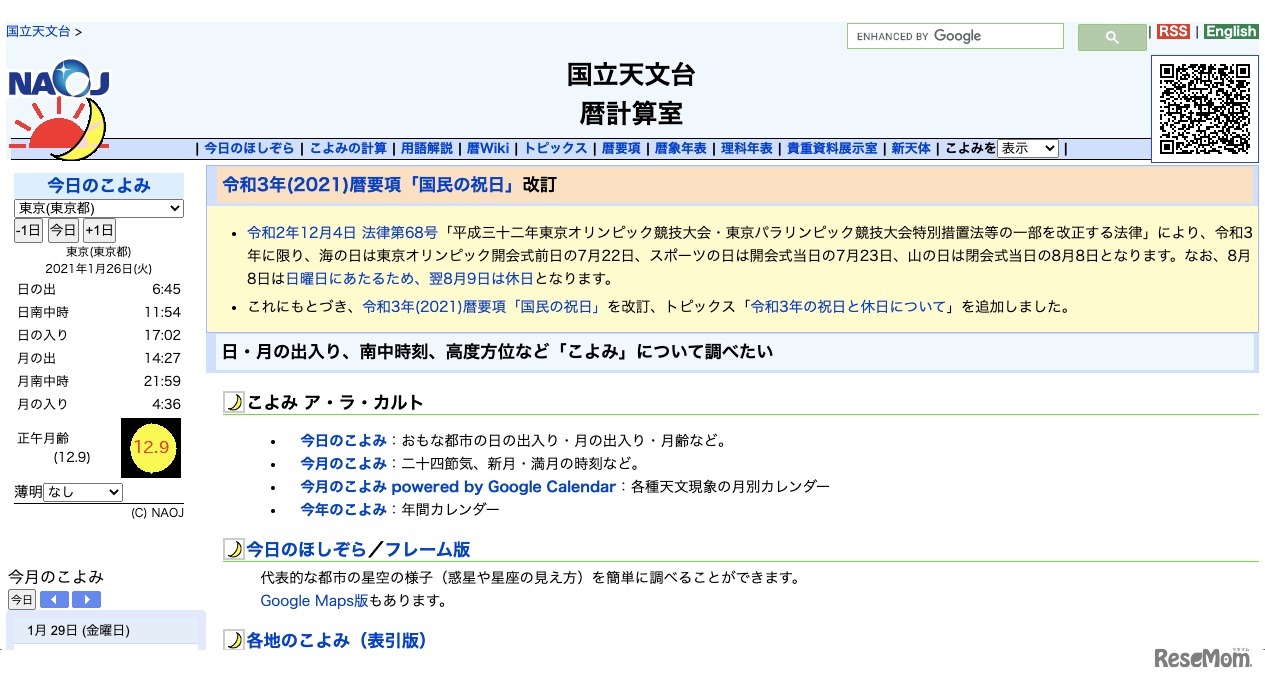The height and width of the screenshot is (681, 1265).
Task: Open 今日のこよみ link in the bullet list
Action: 343,440
